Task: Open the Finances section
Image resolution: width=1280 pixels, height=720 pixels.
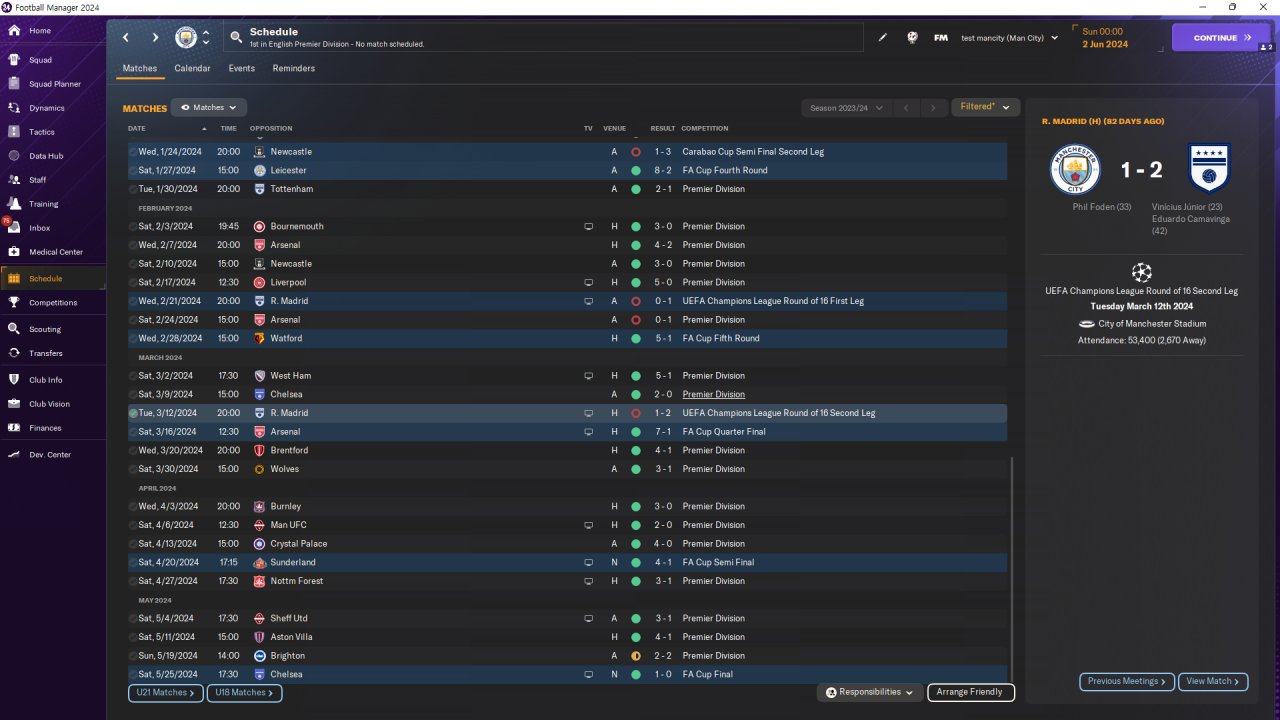Action: pos(45,428)
